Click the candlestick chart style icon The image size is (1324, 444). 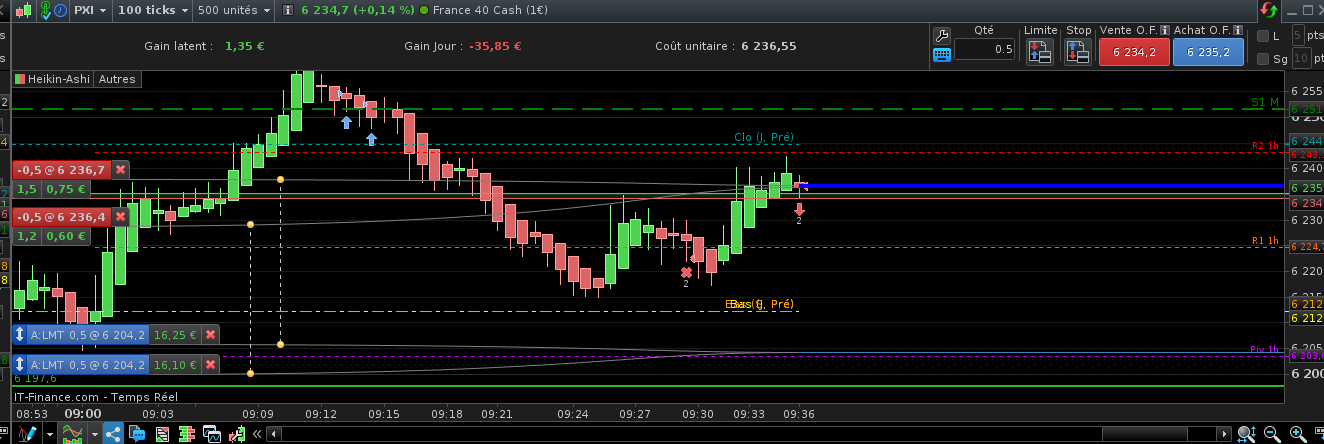pos(24,11)
